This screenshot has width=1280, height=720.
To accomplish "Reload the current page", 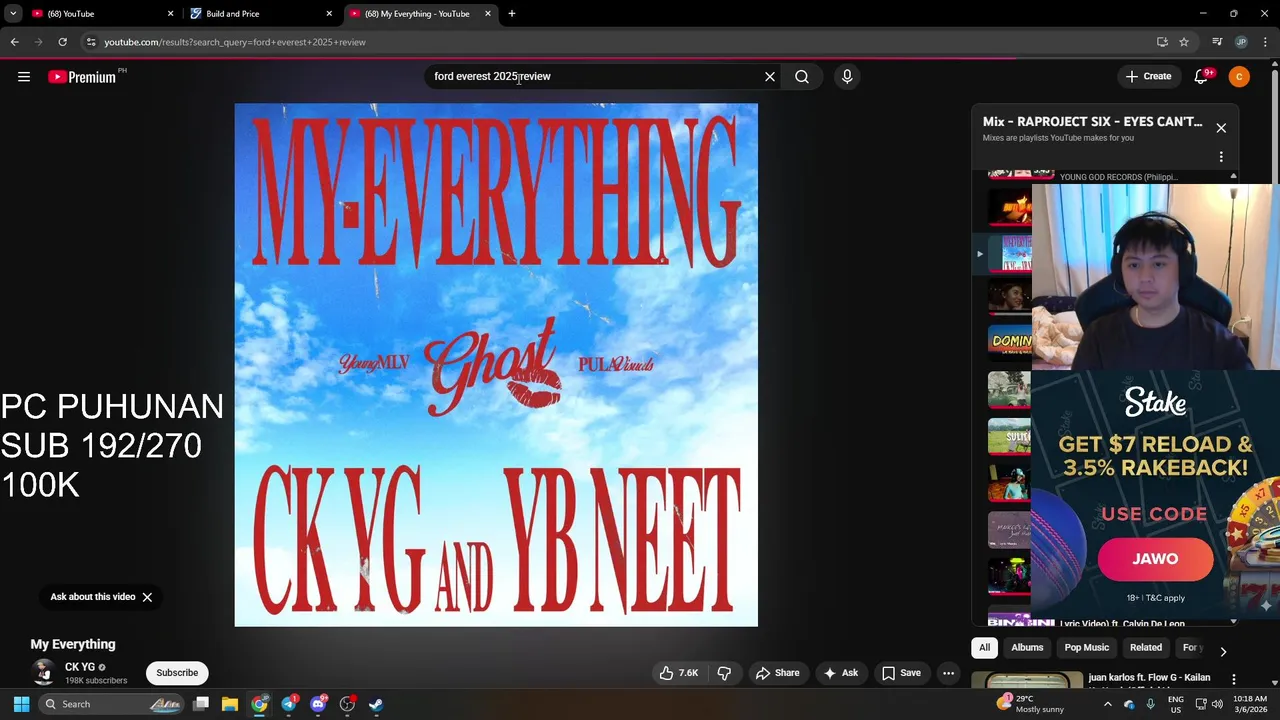I will click(x=62, y=42).
